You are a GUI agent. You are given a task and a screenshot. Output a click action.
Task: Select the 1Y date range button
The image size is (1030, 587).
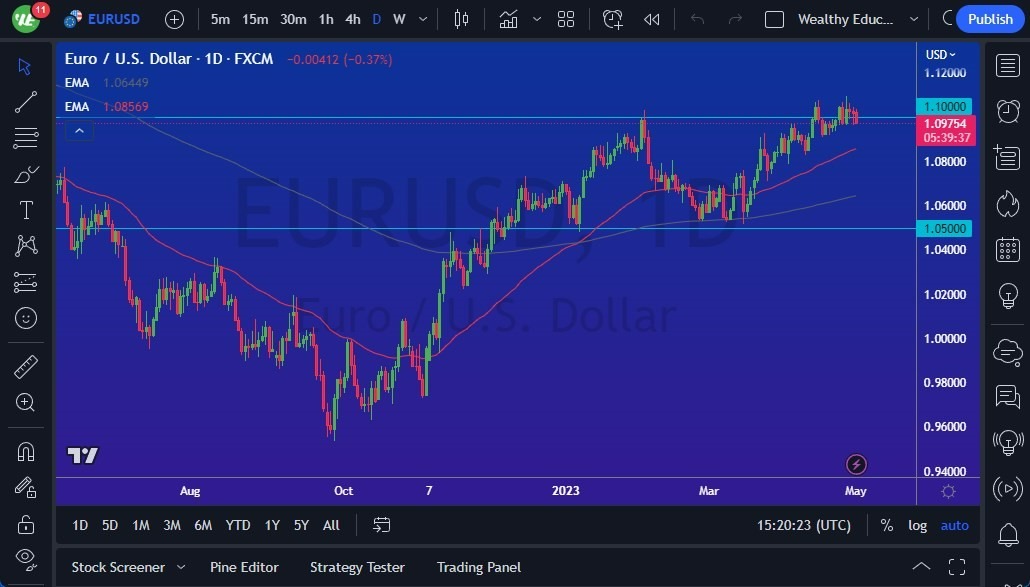click(271, 524)
